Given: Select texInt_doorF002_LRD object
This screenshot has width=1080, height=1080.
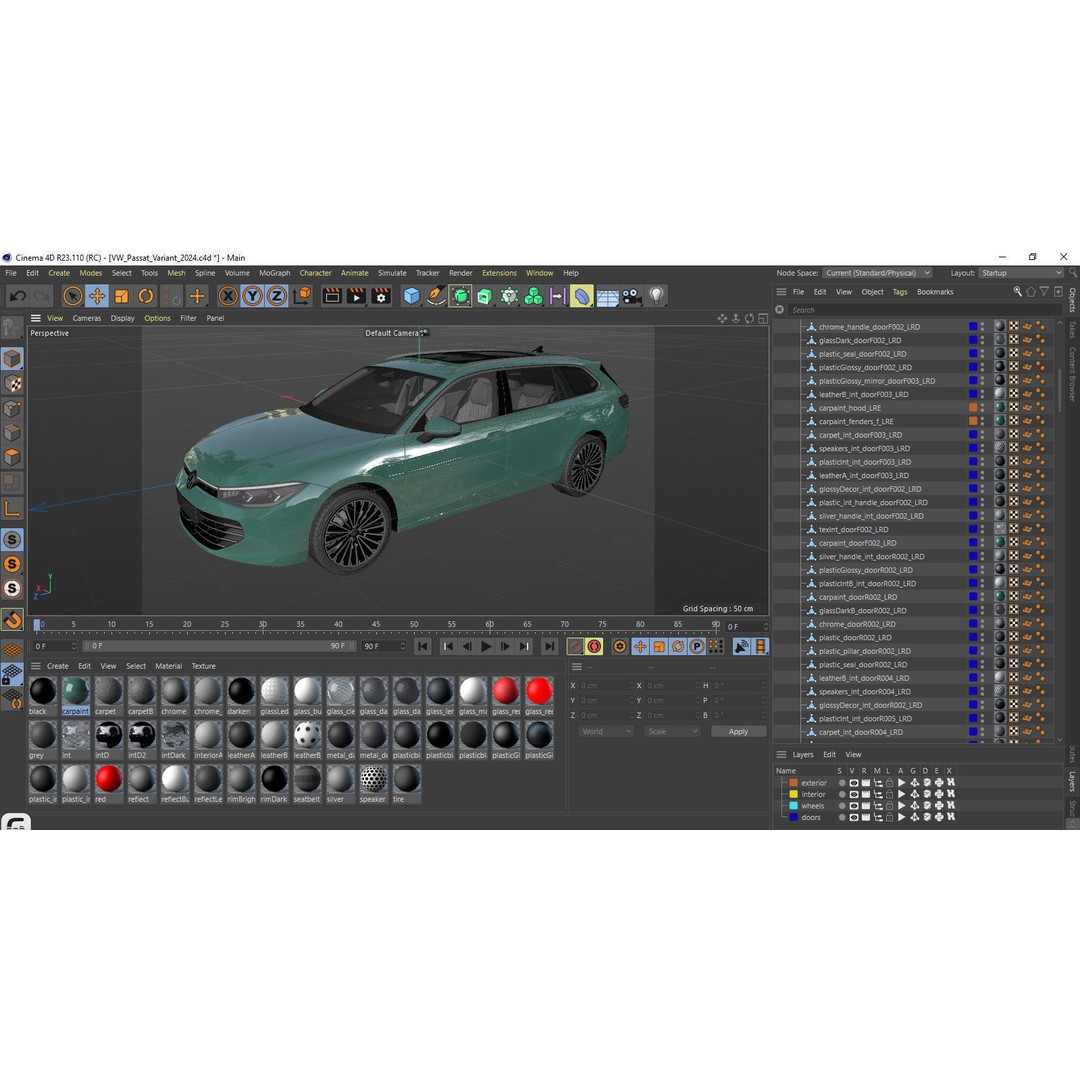Looking at the screenshot, I should 853,530.
